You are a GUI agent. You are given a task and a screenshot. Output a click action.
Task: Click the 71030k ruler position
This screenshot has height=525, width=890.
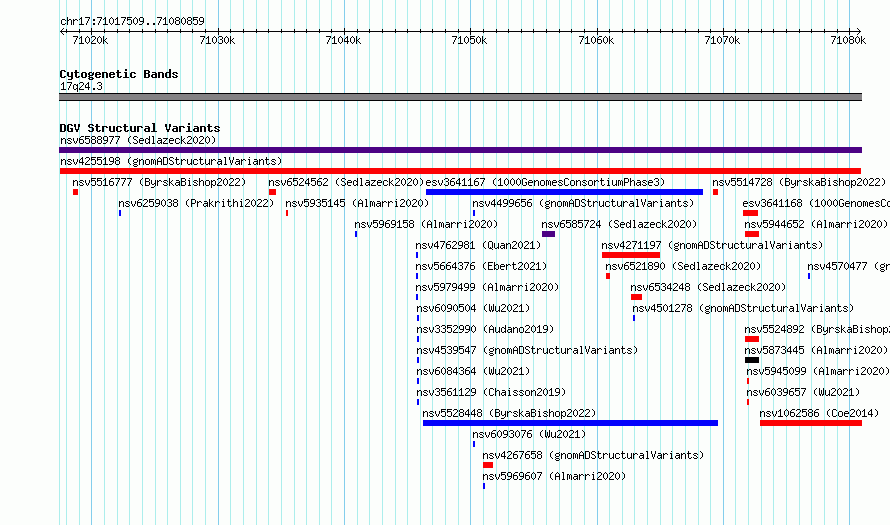click(x=217, y=40)
